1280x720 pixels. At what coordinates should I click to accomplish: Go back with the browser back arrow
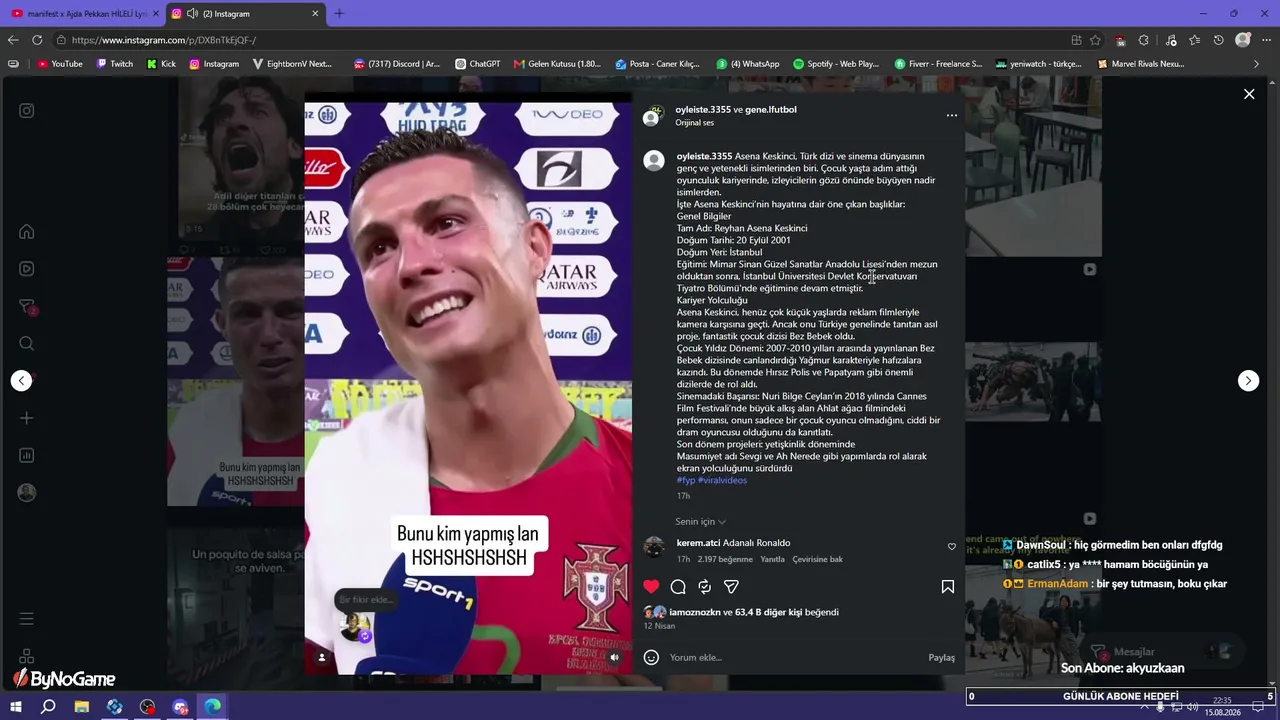(x=13, y=40)
